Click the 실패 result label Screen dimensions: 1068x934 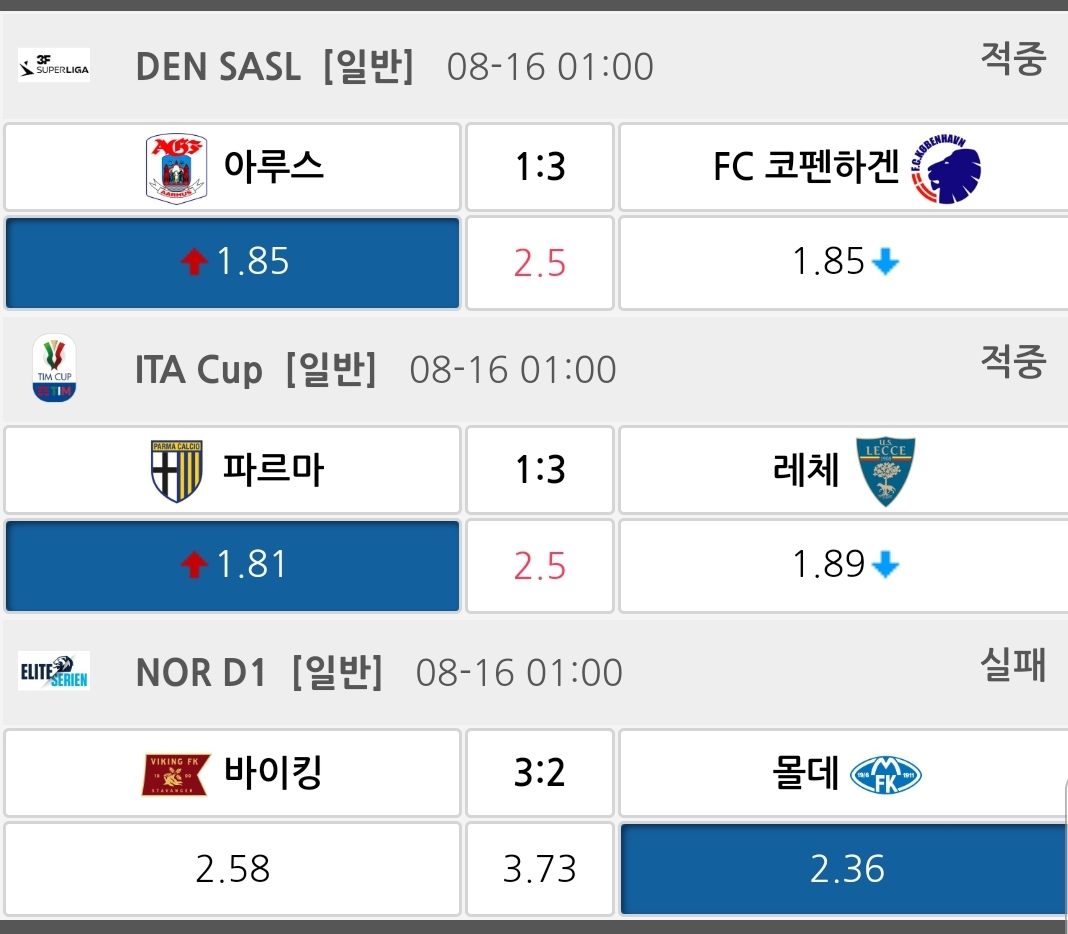[x=1012, y=665]
